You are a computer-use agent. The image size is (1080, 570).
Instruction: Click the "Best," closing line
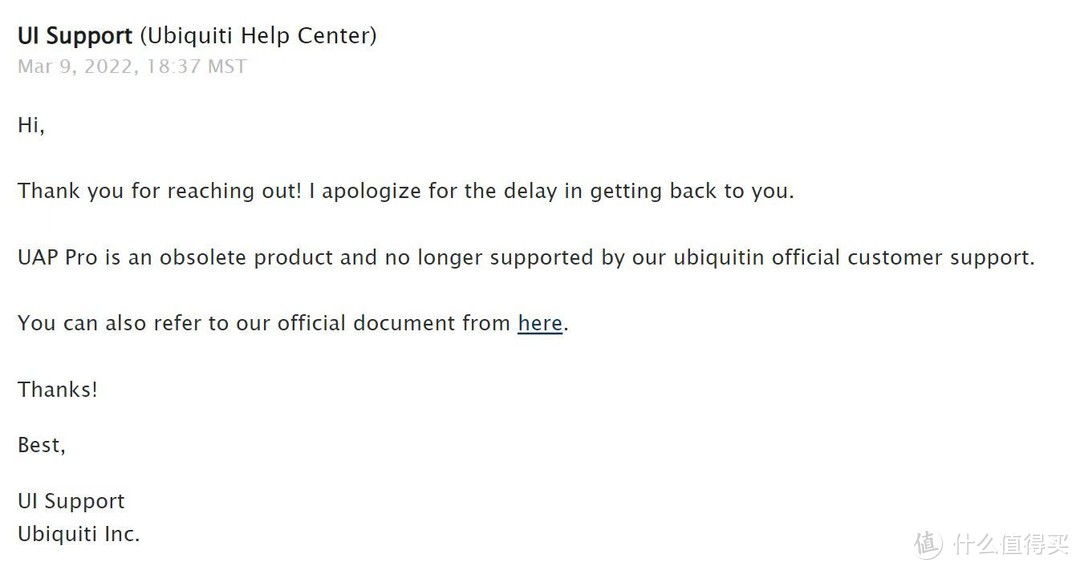42,446
